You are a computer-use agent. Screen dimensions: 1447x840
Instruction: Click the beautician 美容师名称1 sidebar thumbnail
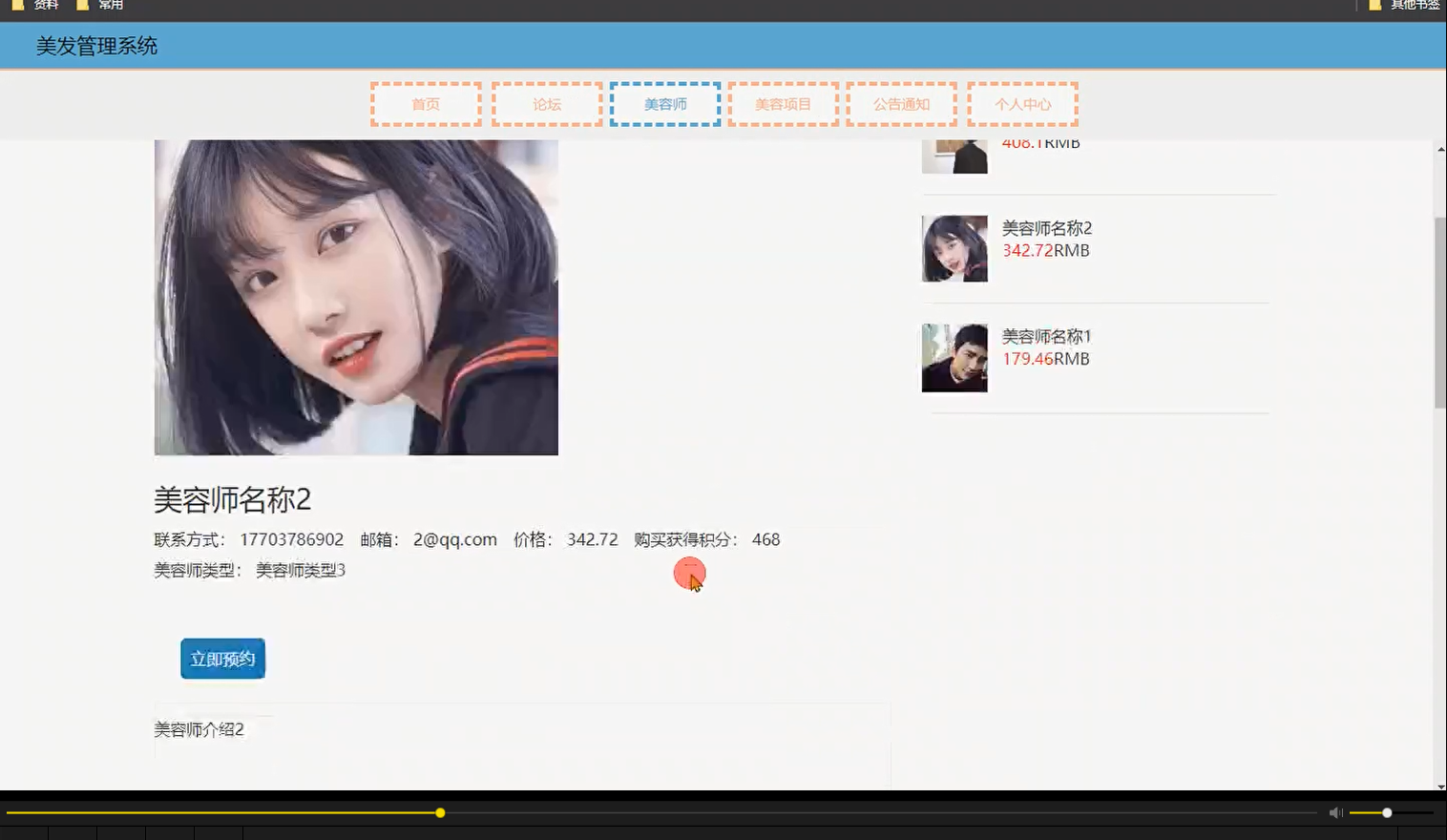click(954, 357)
